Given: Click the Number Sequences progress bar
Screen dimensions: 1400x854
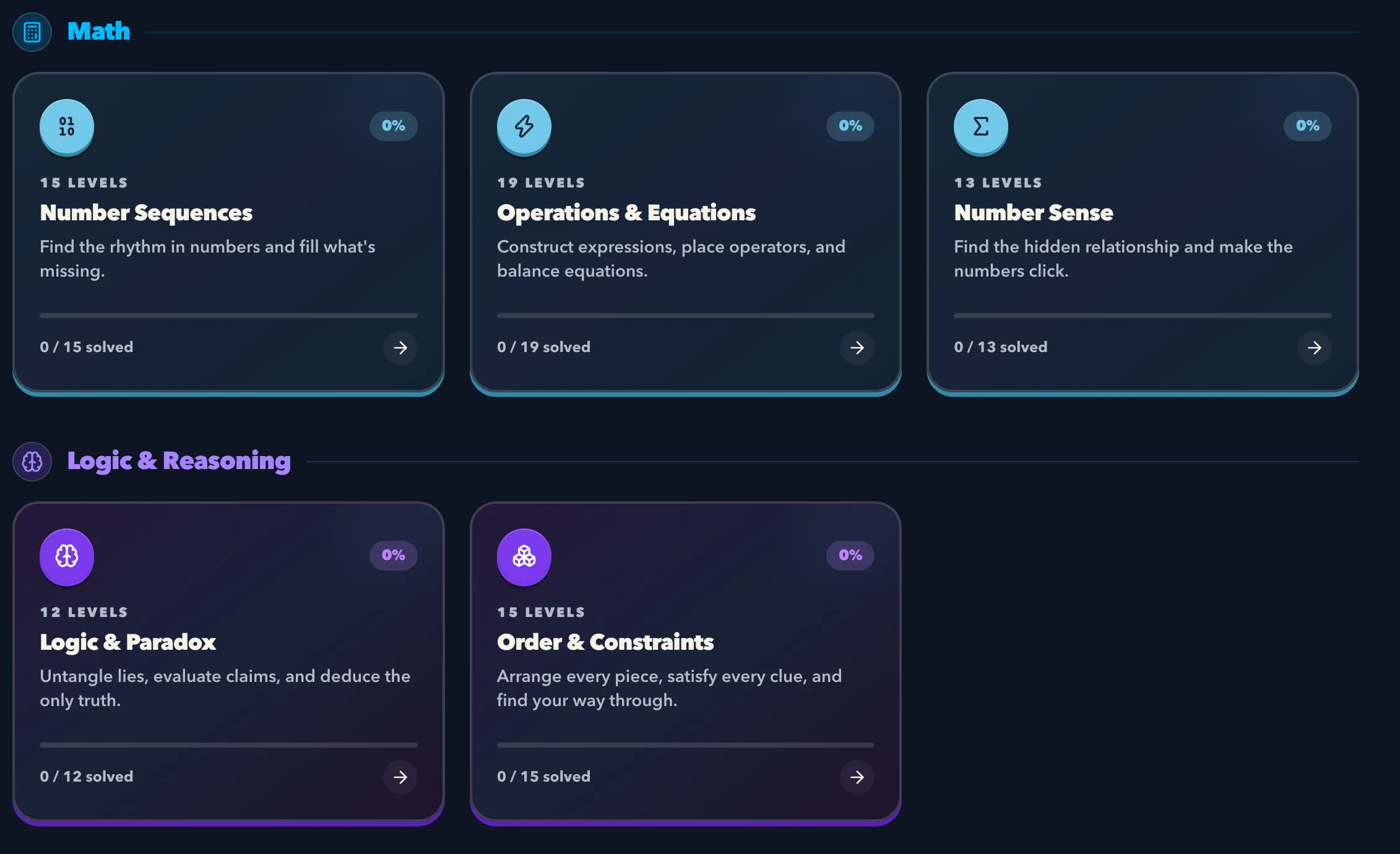Looking at the screenshot, I should [x=228, y=316].
